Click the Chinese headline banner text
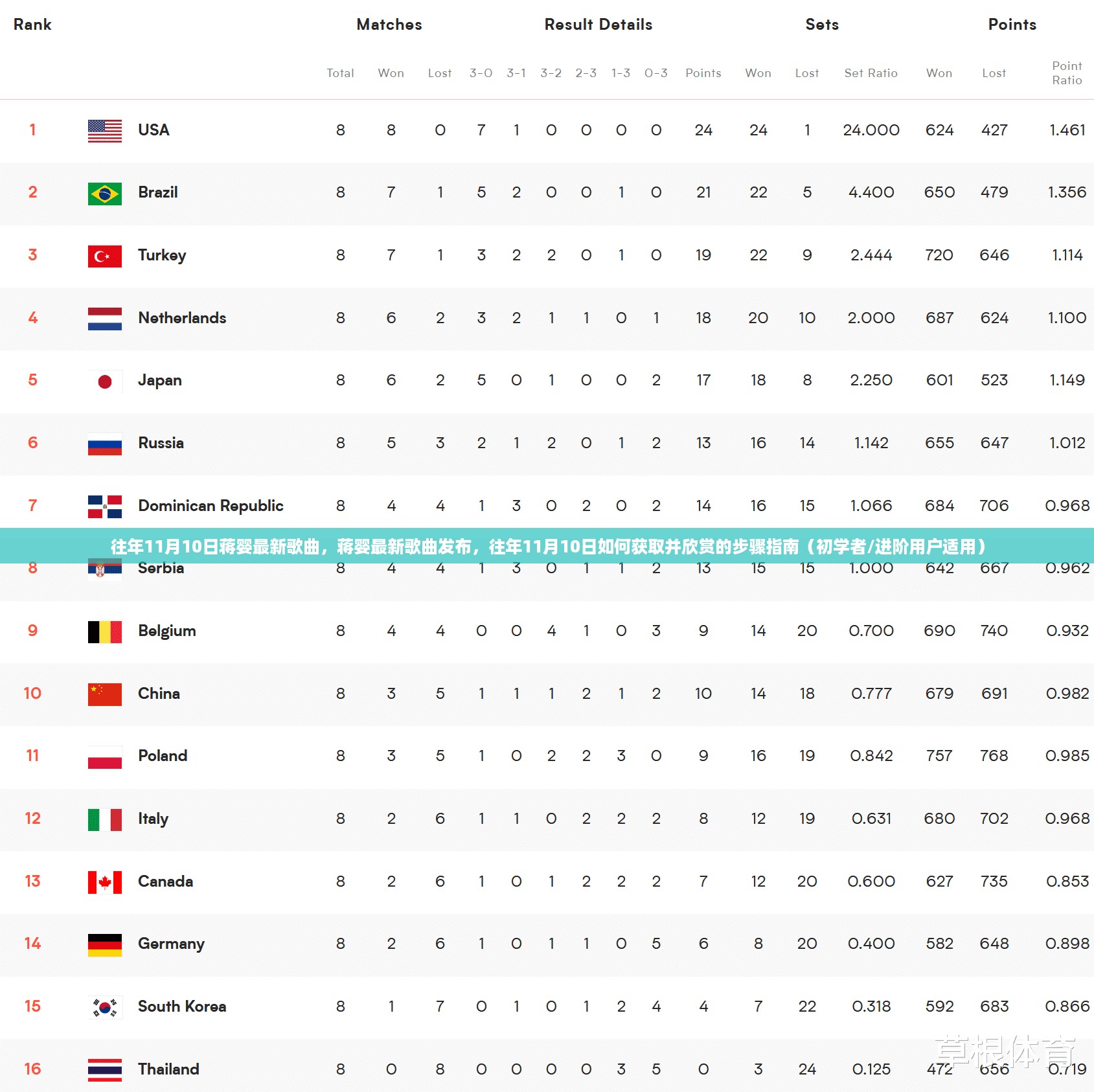 click(x=547, y=547)
